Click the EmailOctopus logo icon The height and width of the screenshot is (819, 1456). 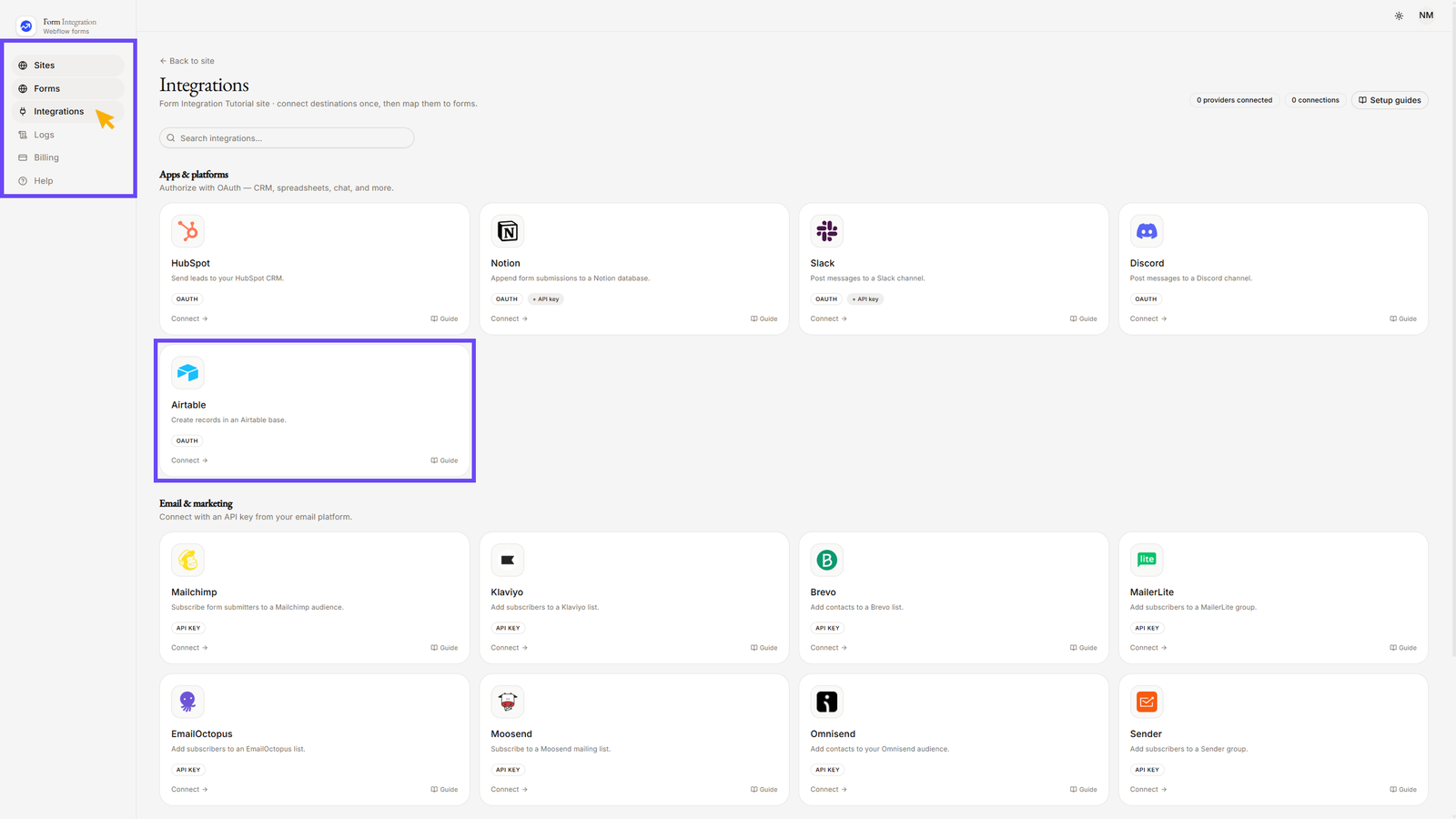[x=187, y=702]
